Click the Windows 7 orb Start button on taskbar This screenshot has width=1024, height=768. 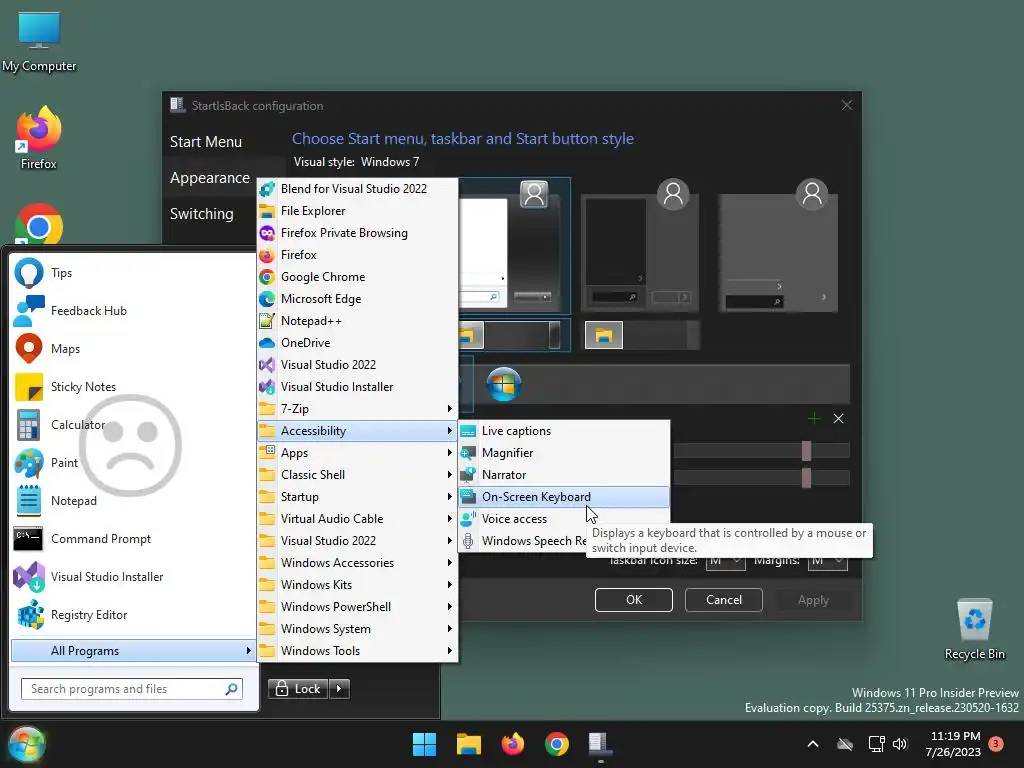(27, 744)
